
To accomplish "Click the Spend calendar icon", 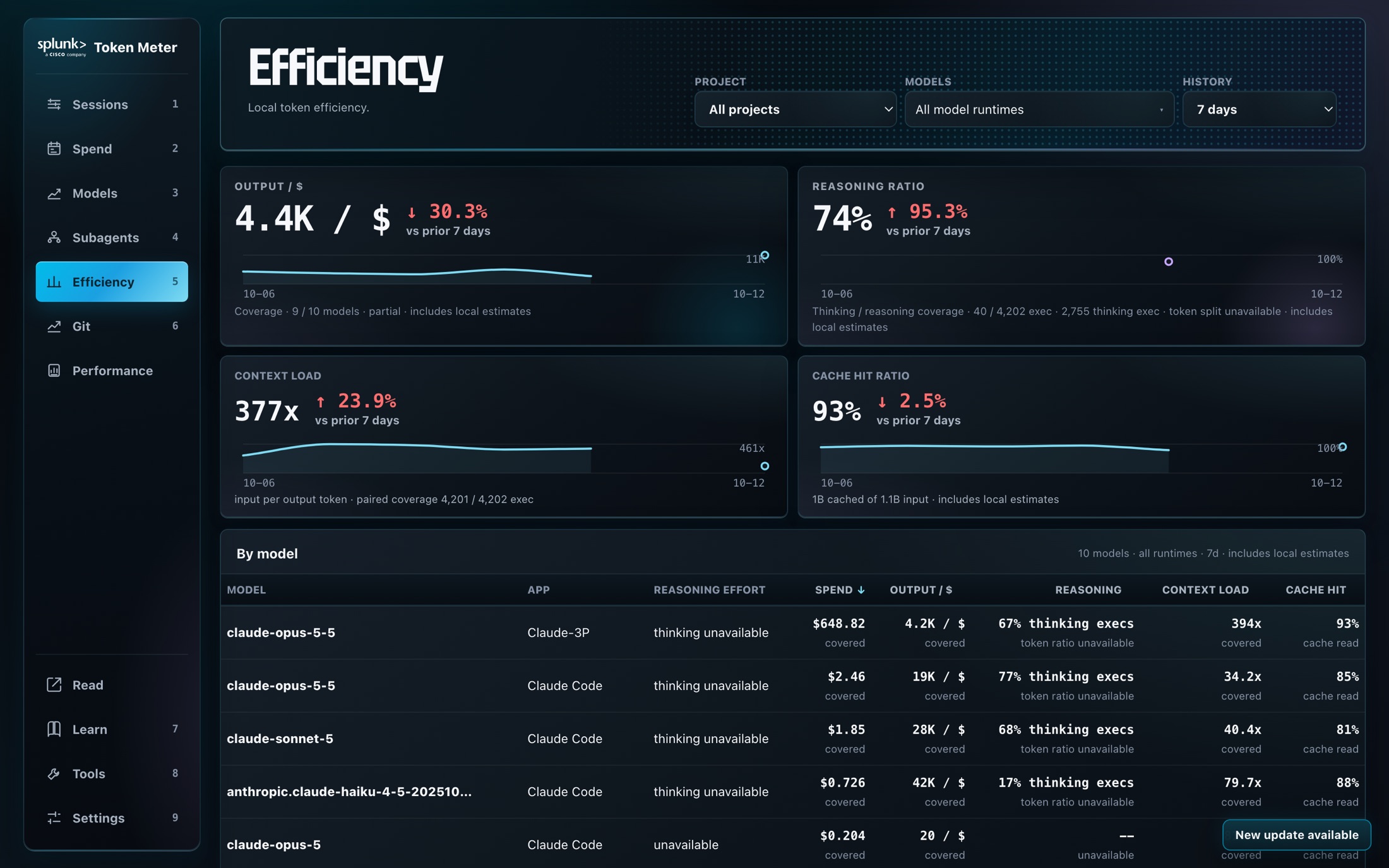I will point(54,148).
